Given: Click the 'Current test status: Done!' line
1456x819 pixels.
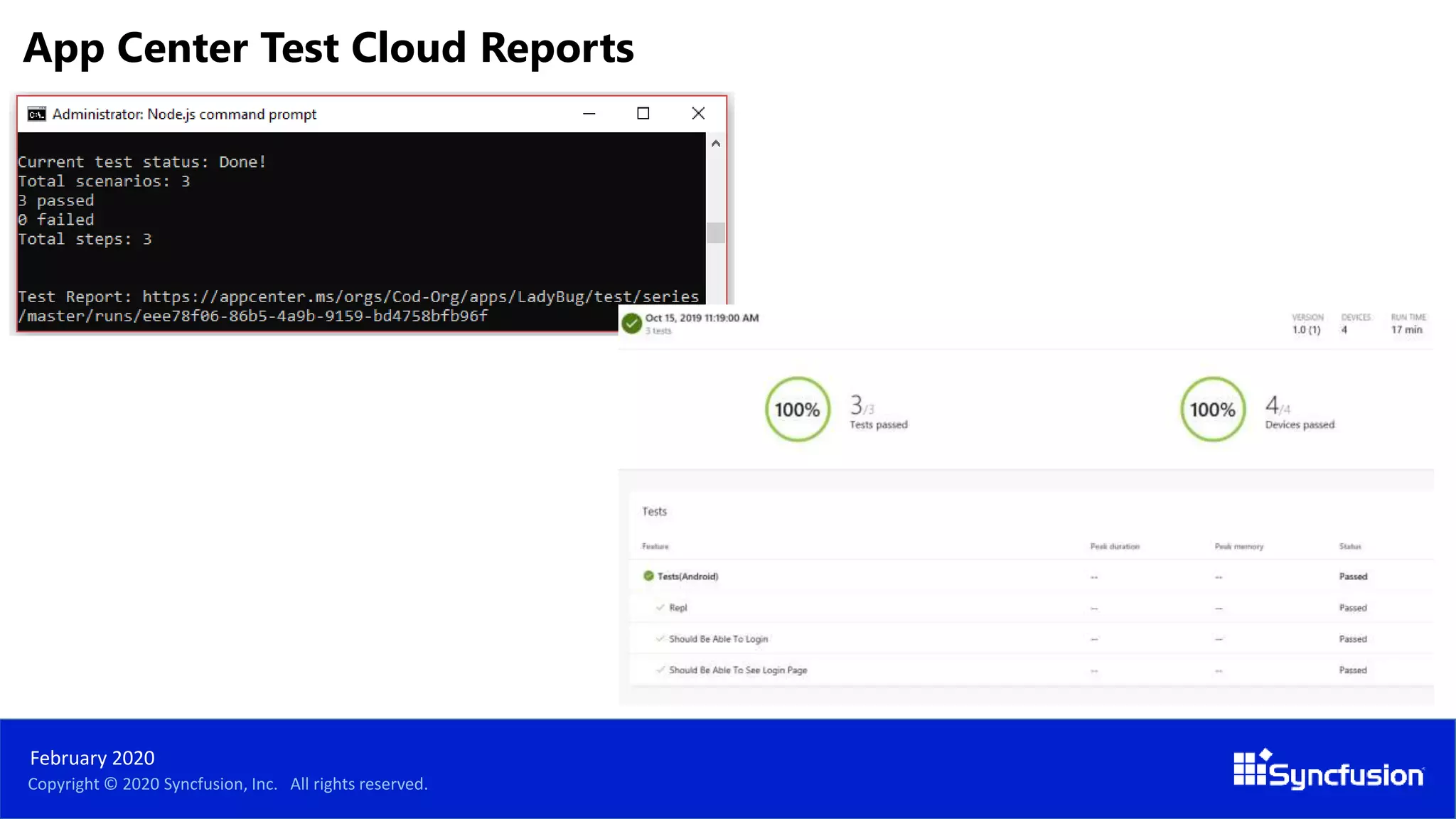Looking at the screenshot, I should (142, 162).
